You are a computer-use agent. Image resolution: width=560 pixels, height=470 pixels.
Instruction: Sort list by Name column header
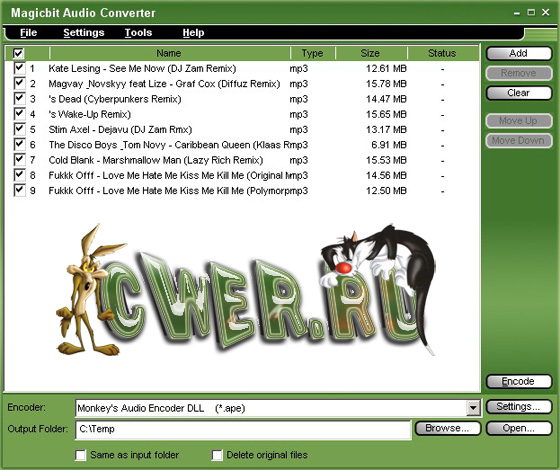click(x=169, y=53)
